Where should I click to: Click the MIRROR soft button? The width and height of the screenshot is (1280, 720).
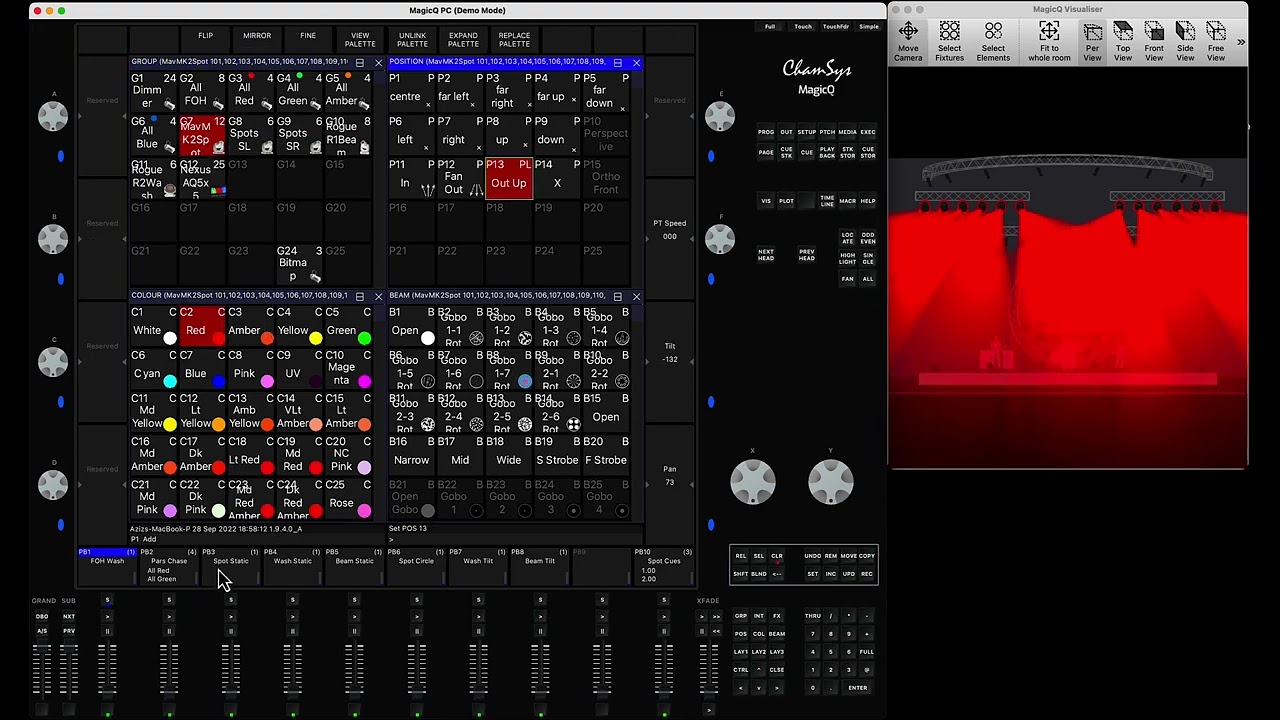257,37
